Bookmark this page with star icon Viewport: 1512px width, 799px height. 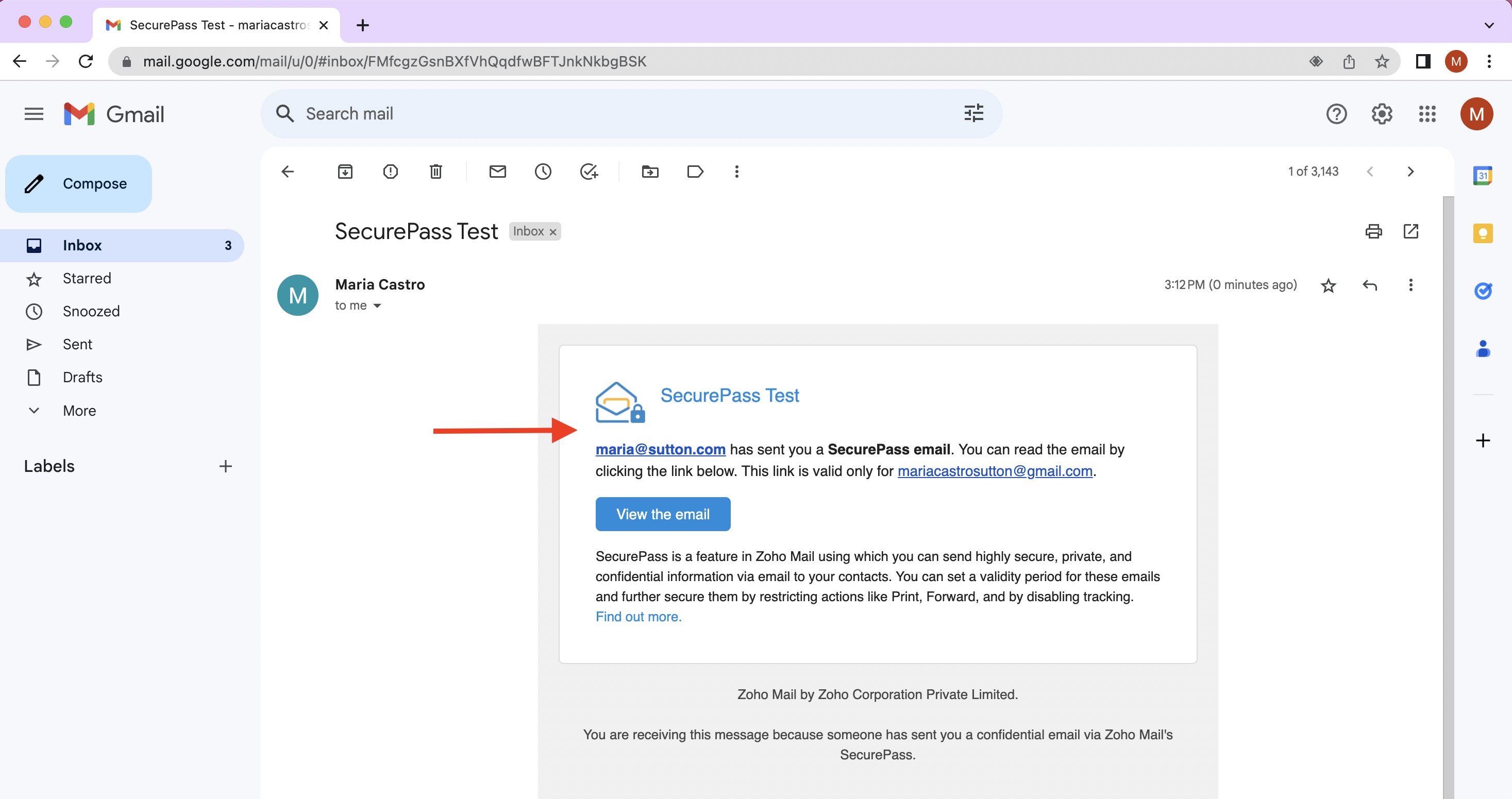pos(1382,61)
